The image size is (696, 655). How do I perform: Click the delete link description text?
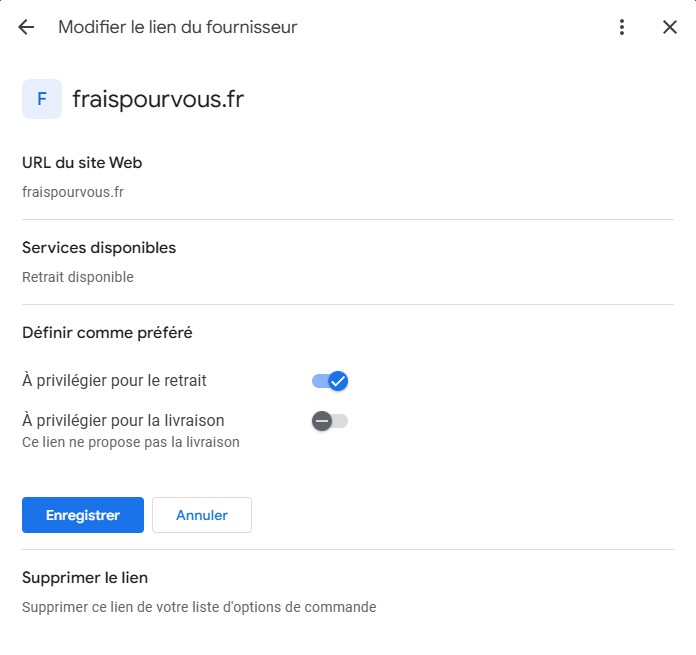pyautogui.click(x=199, y=607)
